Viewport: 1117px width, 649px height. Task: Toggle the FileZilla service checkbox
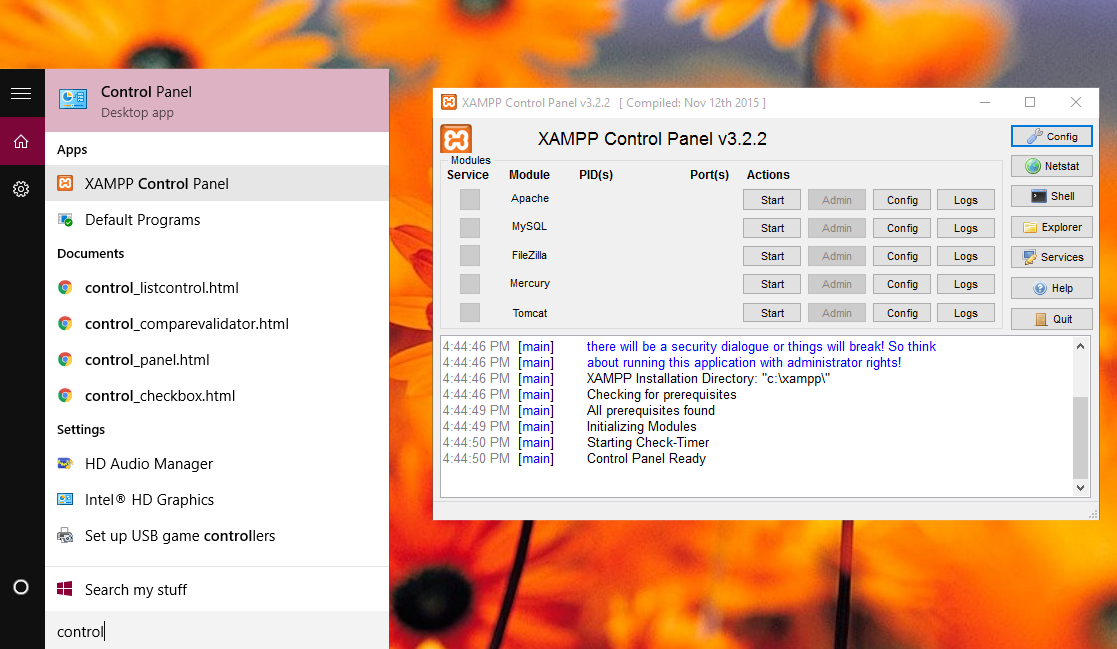(x=469, y=255)
